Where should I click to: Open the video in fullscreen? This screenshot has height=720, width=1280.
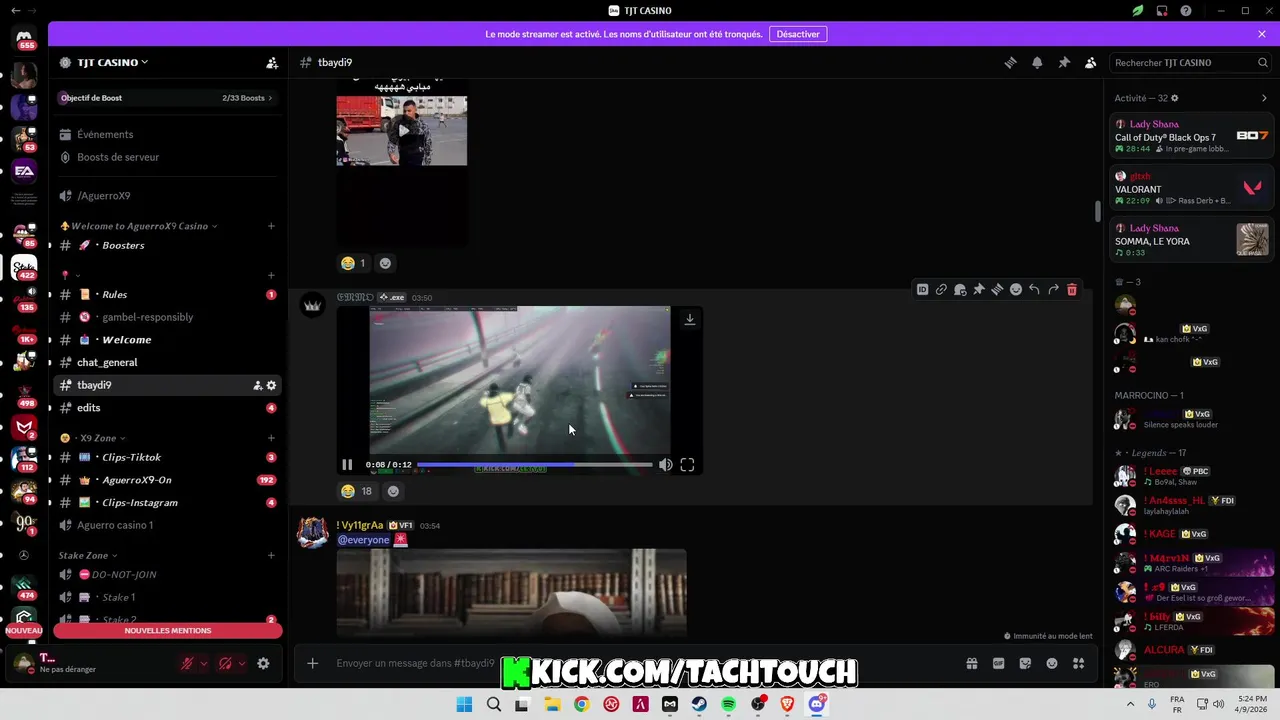point(687,465)
